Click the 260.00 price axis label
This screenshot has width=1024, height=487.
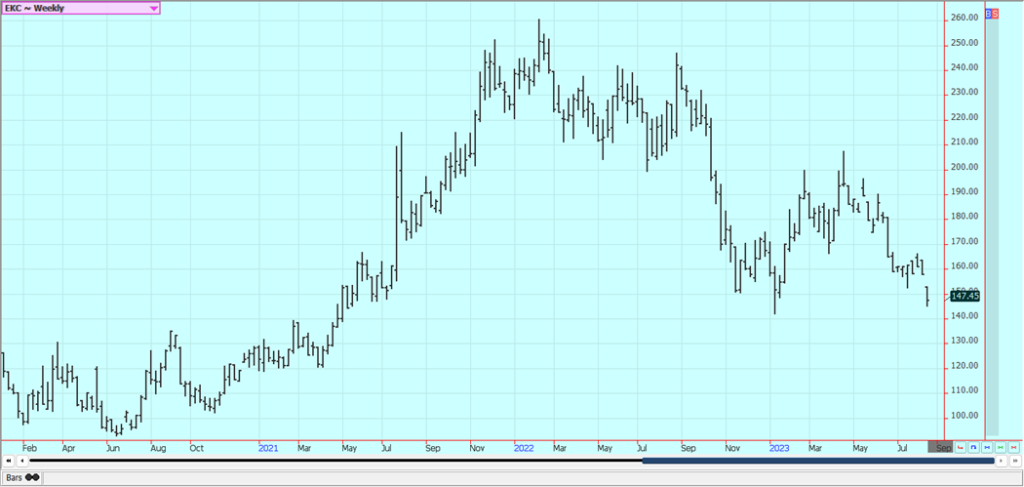965,18
